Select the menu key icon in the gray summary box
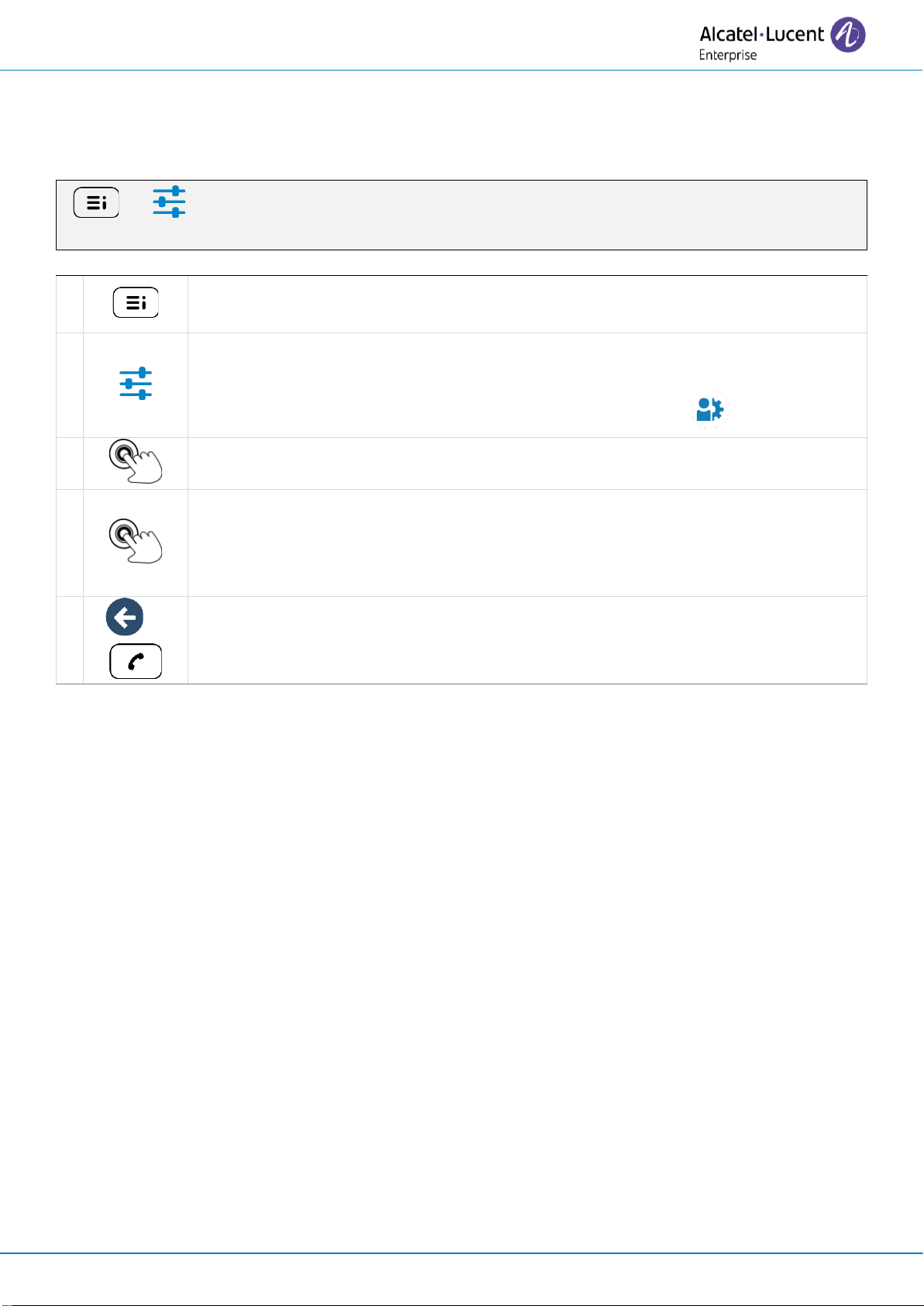The height and width of the screenshot is (1306, 924). pyautogui.click(x=96, y=202)
